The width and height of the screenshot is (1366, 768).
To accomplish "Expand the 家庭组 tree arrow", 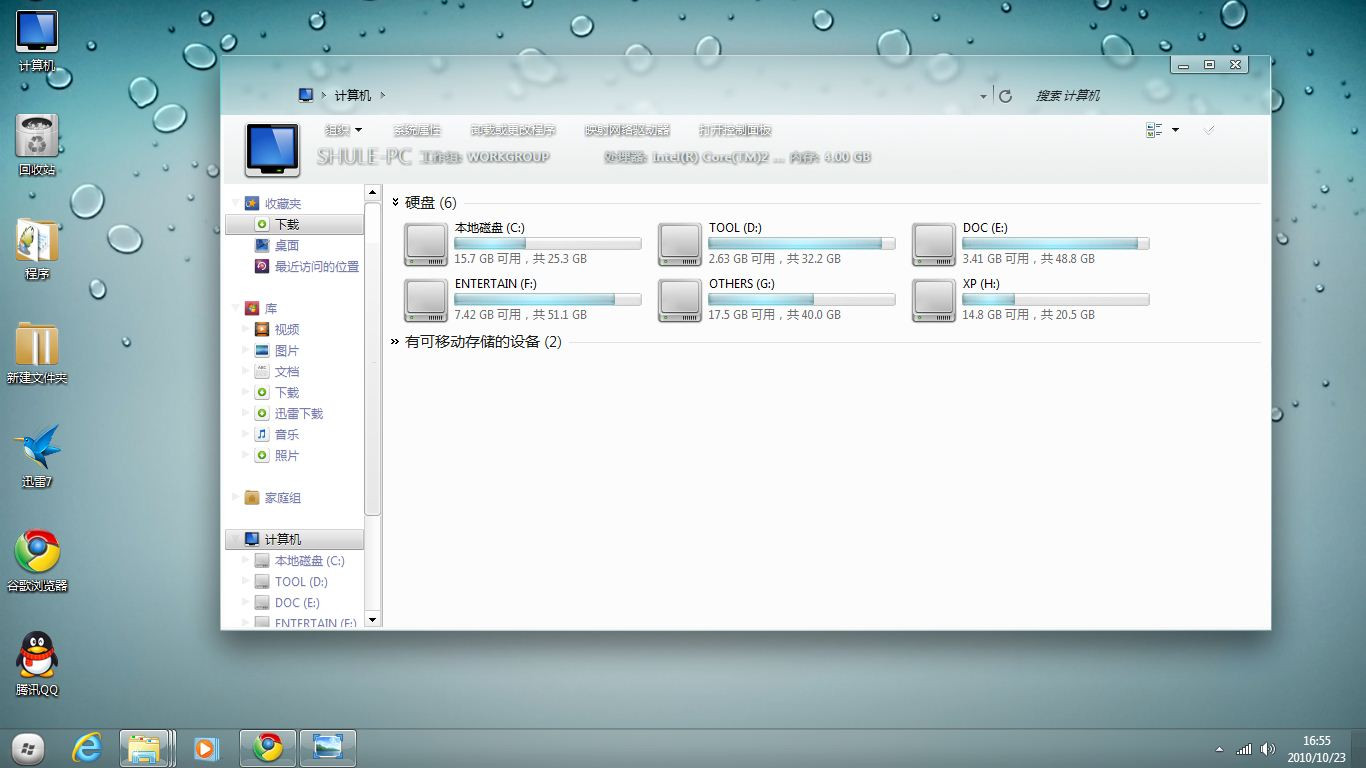I will 236,497.
